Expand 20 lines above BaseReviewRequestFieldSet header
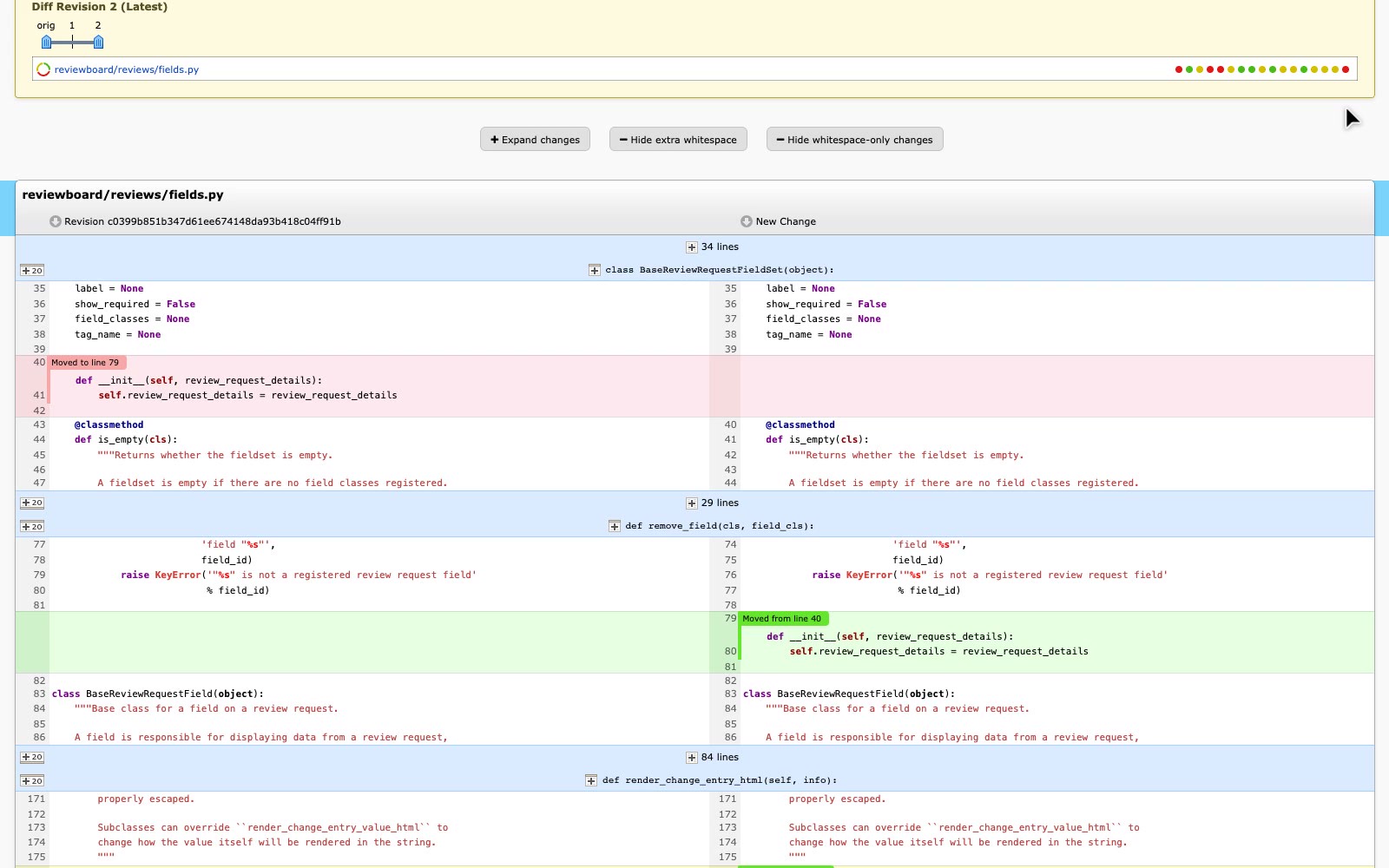The width and height of the screenshot is (1389, 868). coord(32,271)
